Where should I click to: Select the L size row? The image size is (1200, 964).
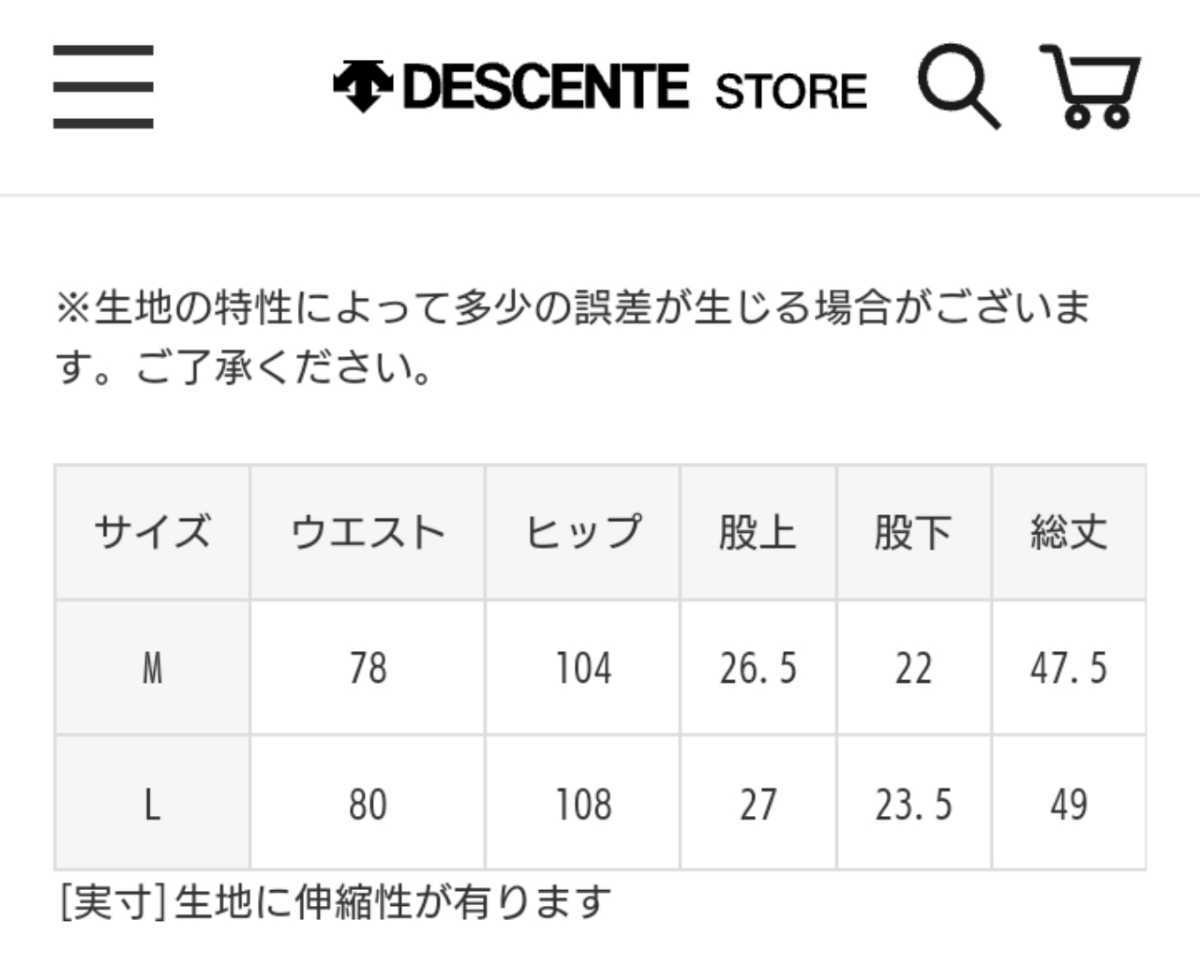click(152, 802)
